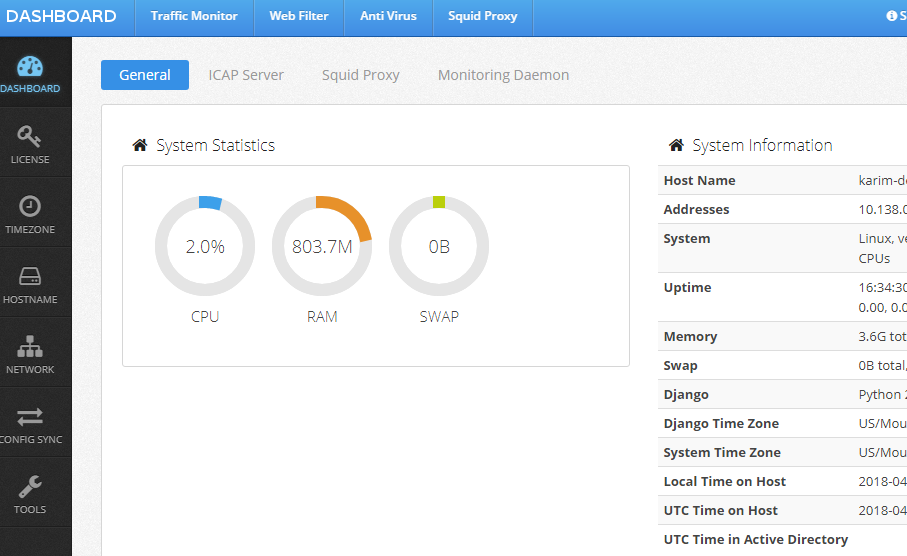Click the System Information heading

[x=762, y=145]
